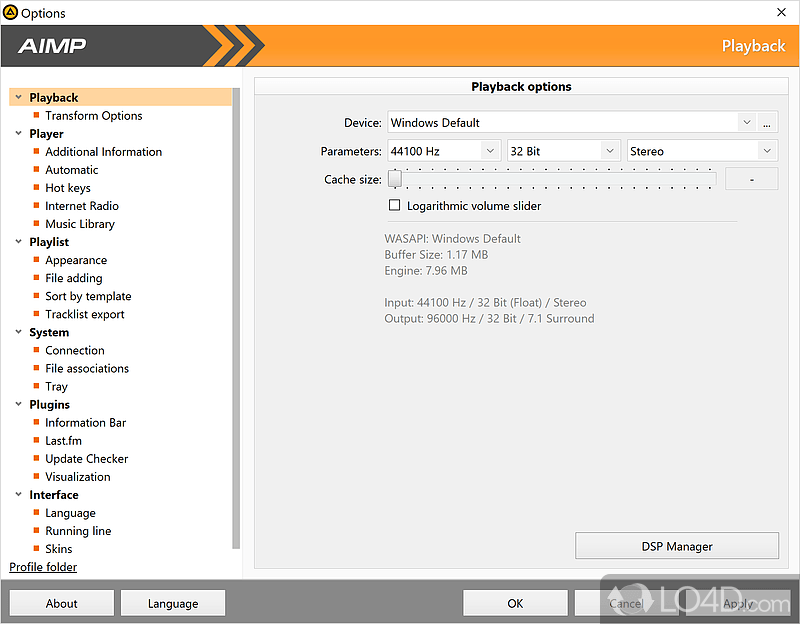Collapse the System tree section
Image resolution: width=800 pixels, height=624 pixels.
point(18,332)
